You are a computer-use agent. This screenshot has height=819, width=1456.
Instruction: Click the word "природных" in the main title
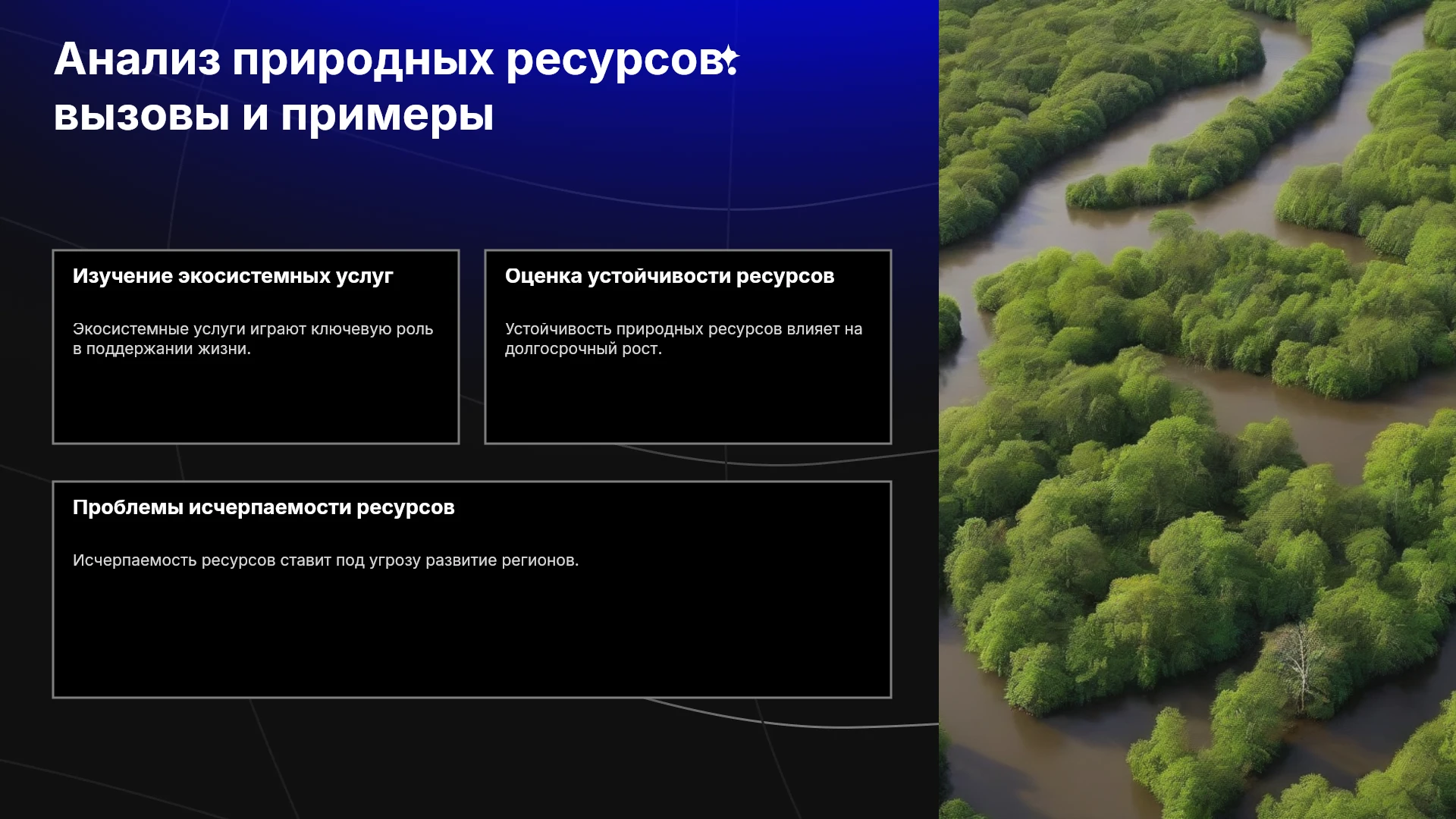[x=363, y=61]
